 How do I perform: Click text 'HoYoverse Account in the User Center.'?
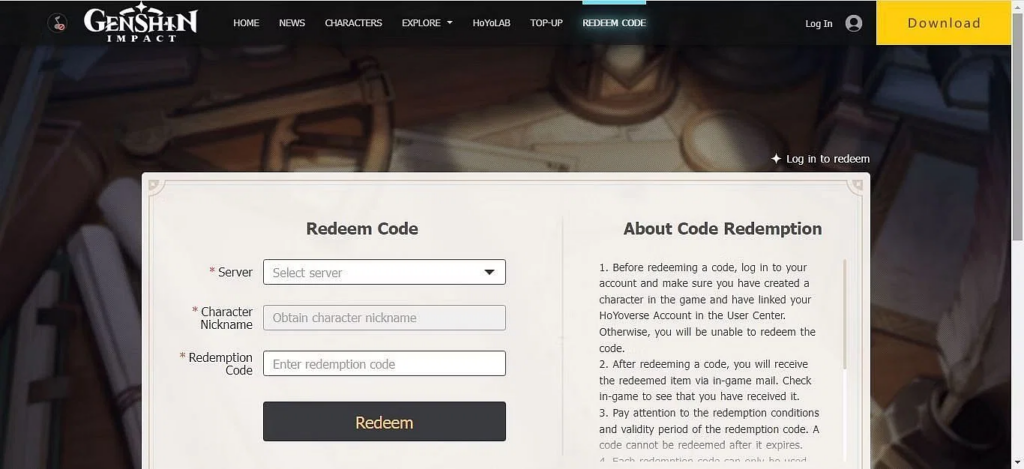point(692,315)
